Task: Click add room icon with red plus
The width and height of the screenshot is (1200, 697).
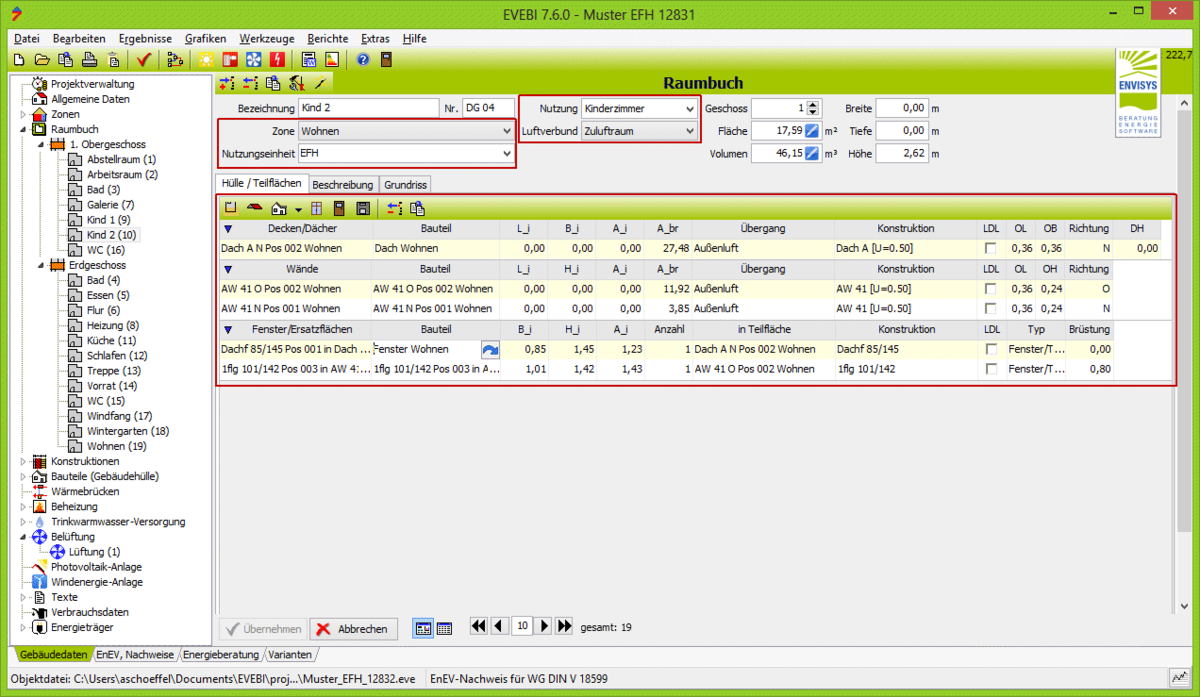Action: click(228, 83)
